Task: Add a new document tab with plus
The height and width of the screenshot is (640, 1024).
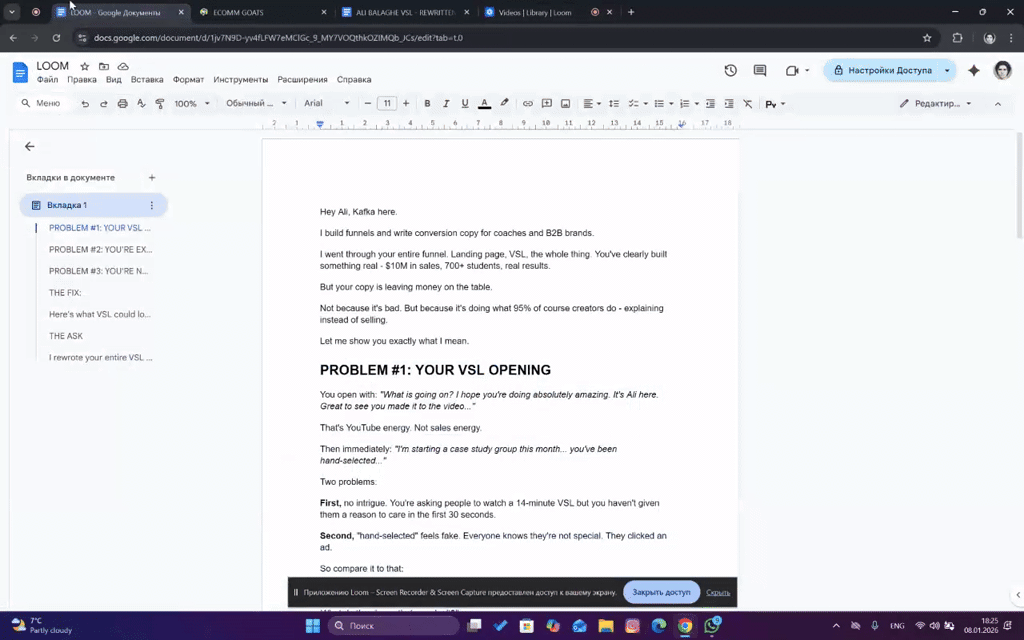Action: click(151, 177)
